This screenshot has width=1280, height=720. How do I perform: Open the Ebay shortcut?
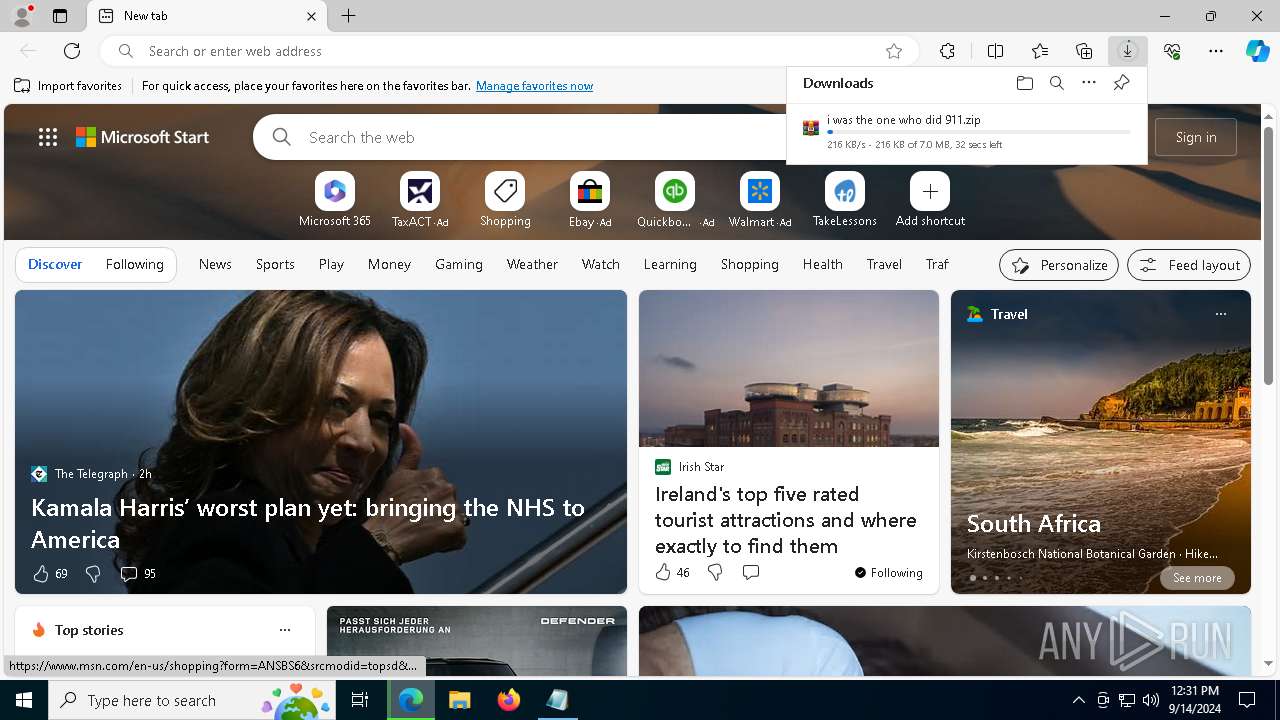[x=590, y=199]
